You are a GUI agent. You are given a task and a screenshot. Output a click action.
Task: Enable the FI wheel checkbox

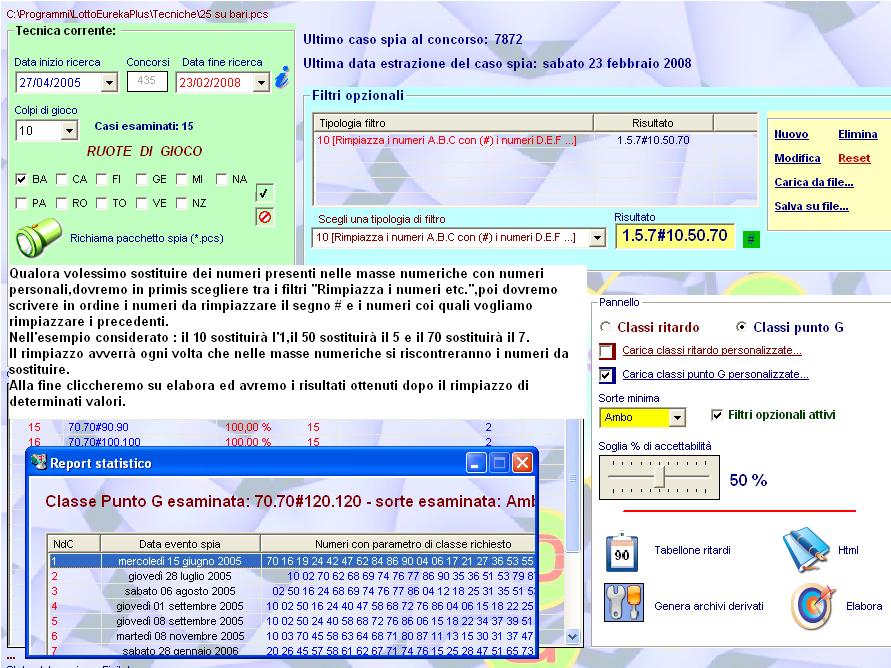[101, 179]
